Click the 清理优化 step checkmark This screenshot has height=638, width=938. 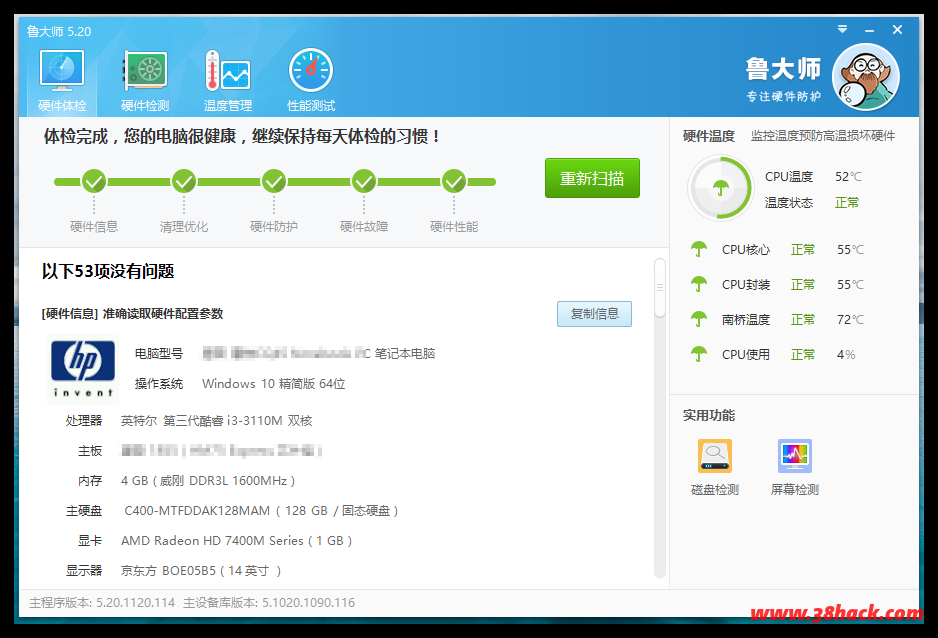pyautogui.click(x=184, y=181)
